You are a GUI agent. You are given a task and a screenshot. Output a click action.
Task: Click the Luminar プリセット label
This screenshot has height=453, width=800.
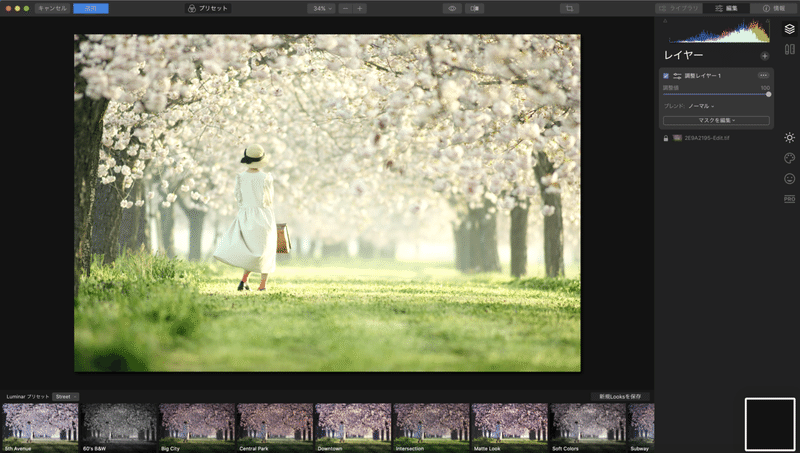click(28, 396)
